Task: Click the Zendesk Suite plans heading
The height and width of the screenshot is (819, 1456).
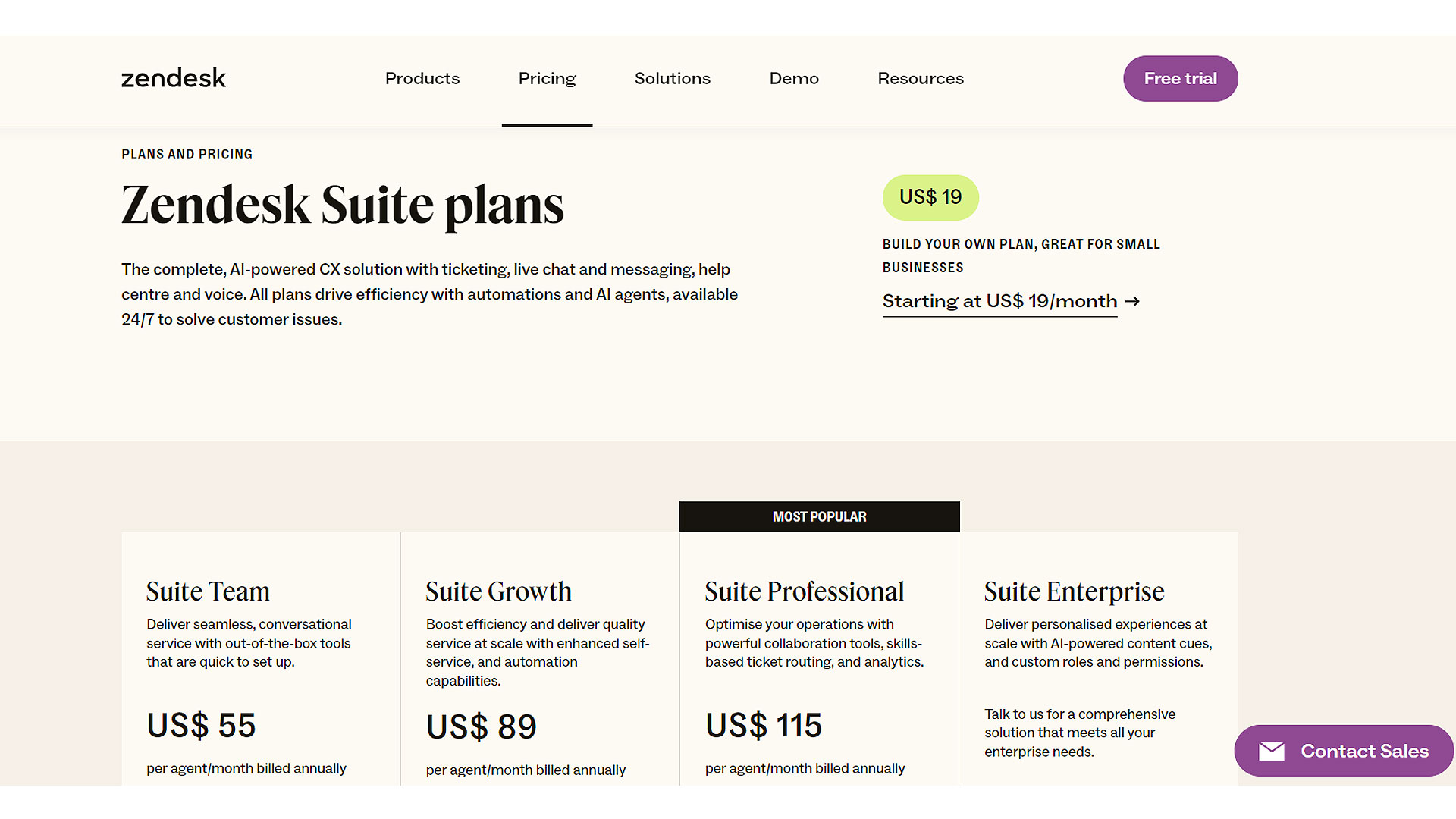Action: 343,206
